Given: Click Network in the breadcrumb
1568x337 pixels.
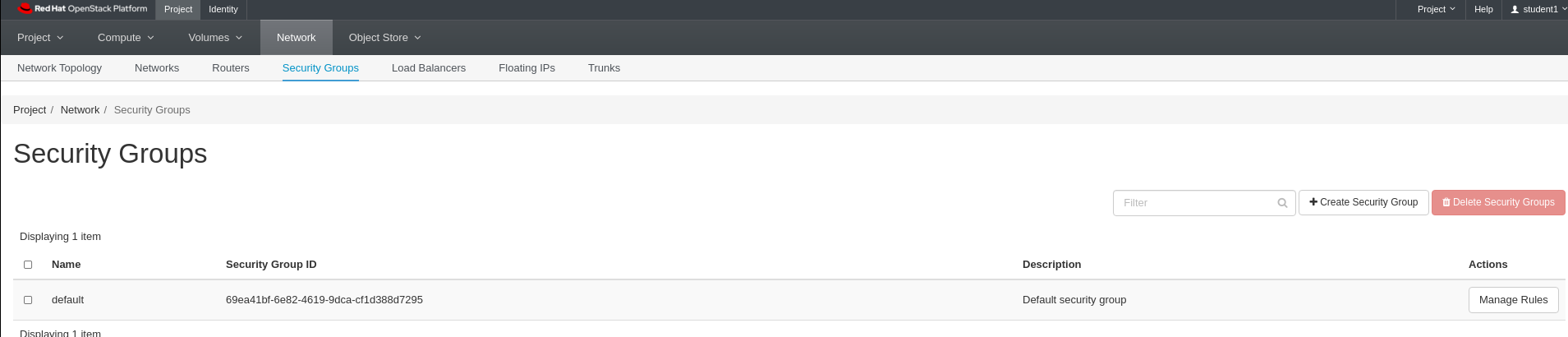Looking at the screenshot, I should coord(80,110).
